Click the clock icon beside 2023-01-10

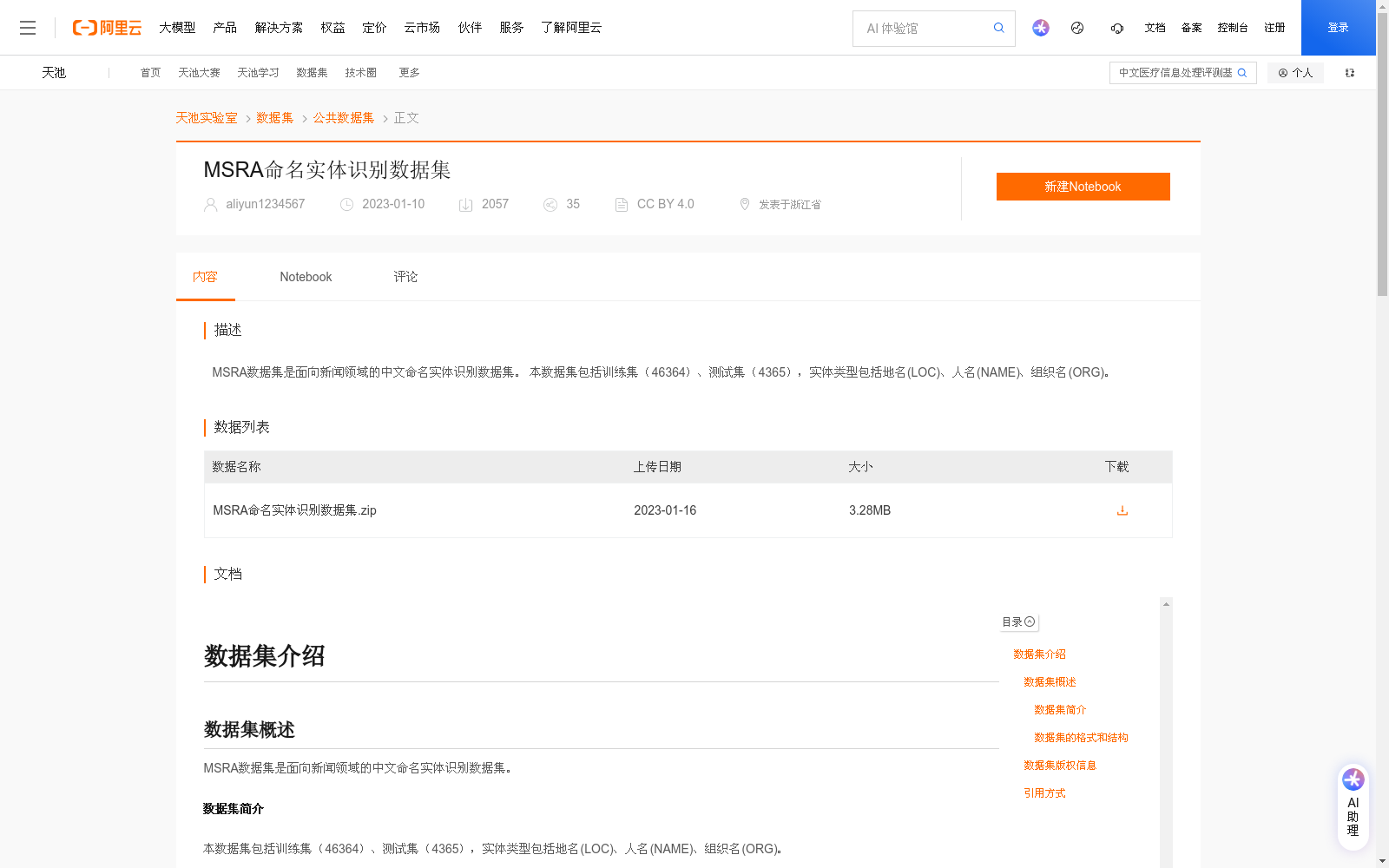pos(347,205)
